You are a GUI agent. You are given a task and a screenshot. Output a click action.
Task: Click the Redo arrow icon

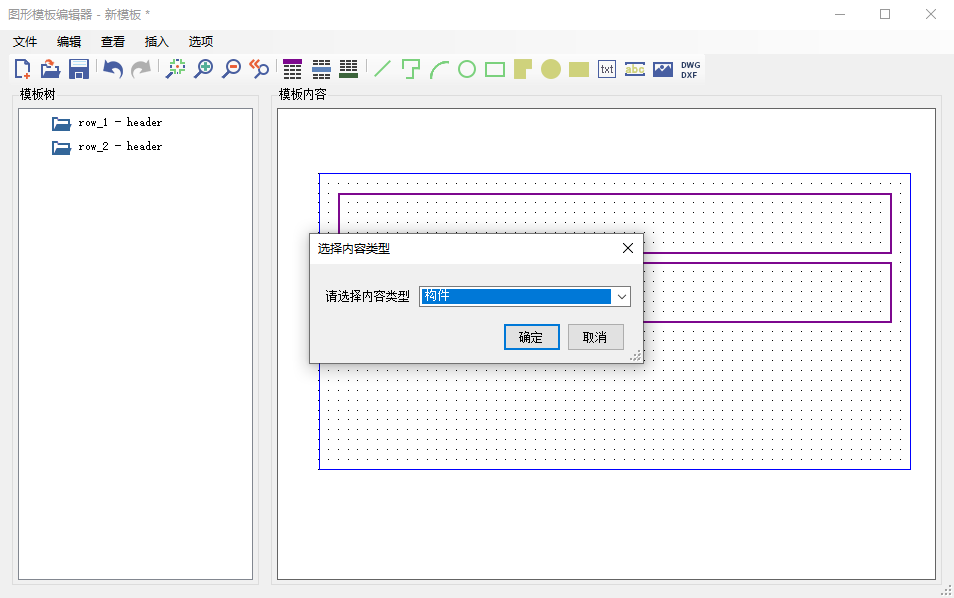(x=141, y=69)
